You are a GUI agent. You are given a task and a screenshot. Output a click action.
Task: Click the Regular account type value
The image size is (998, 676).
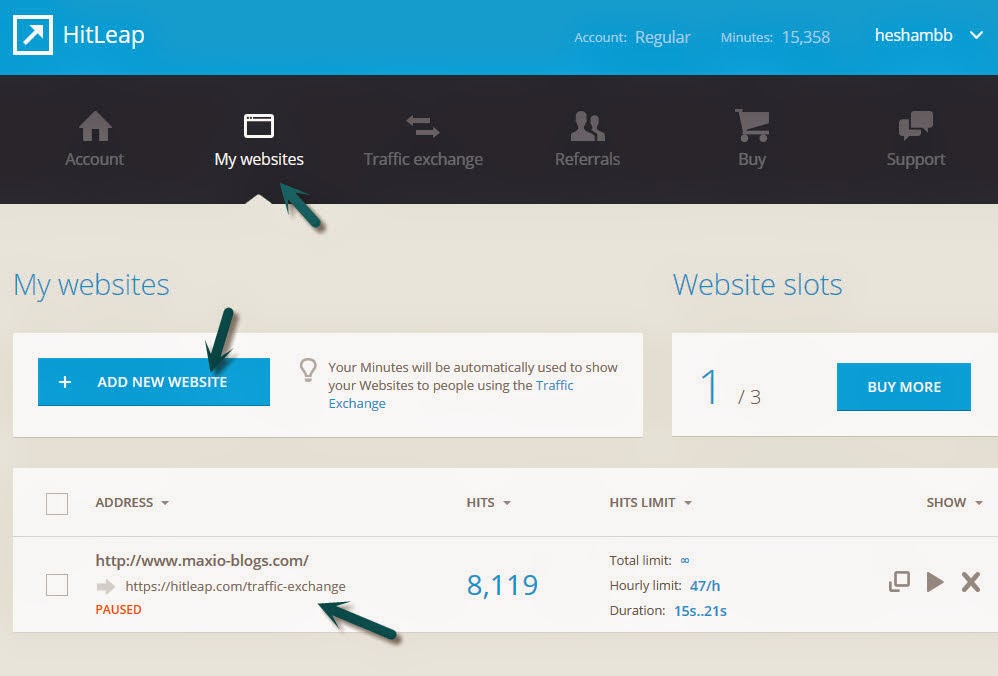(x=663, y=38)
